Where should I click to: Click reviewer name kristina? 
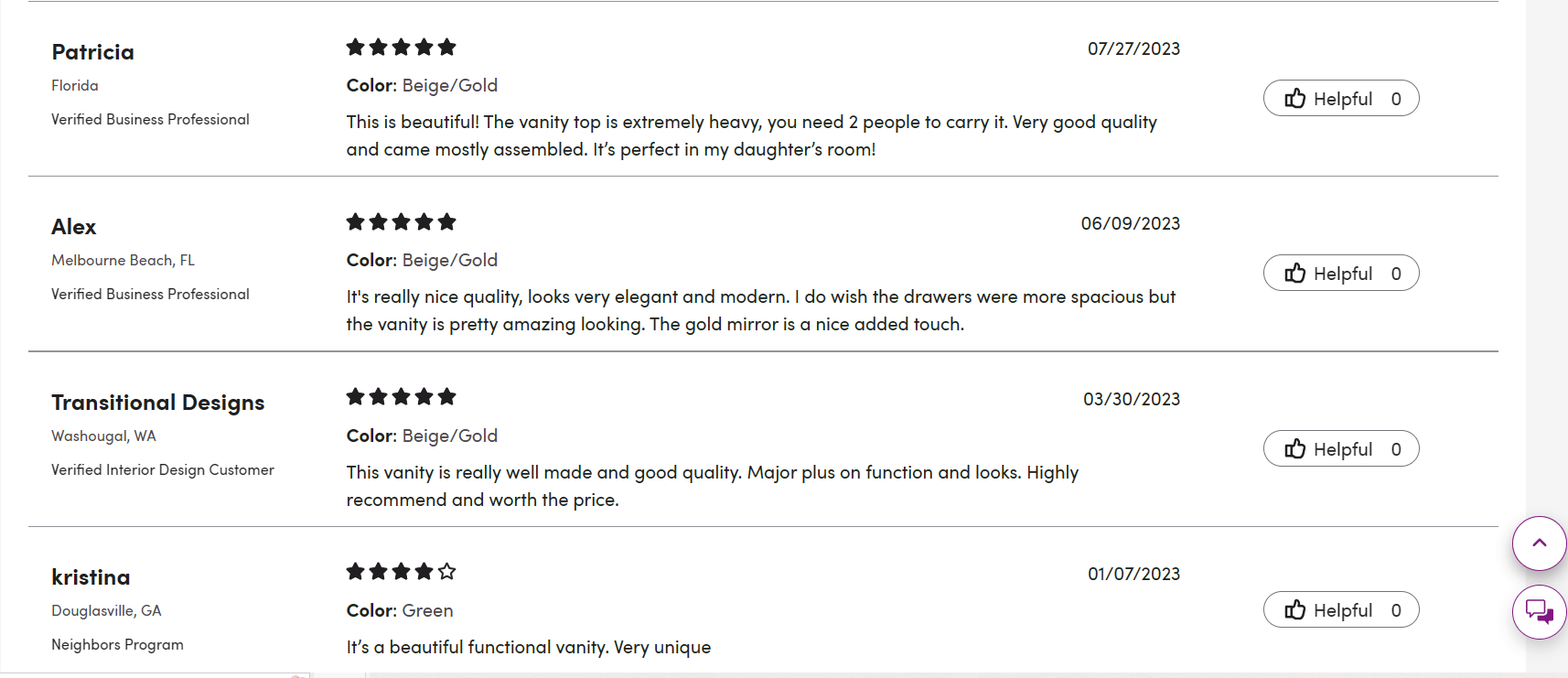coord(91,577)
